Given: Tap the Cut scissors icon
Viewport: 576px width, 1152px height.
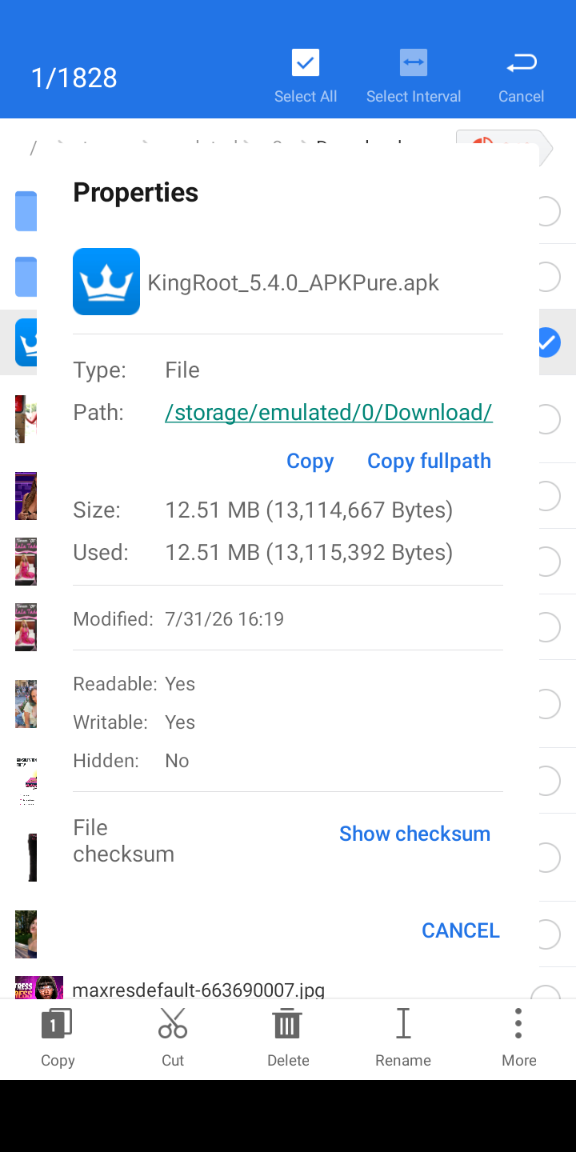Looking at the screenshot, I should pyautogui.click(x=173, y=1023).
